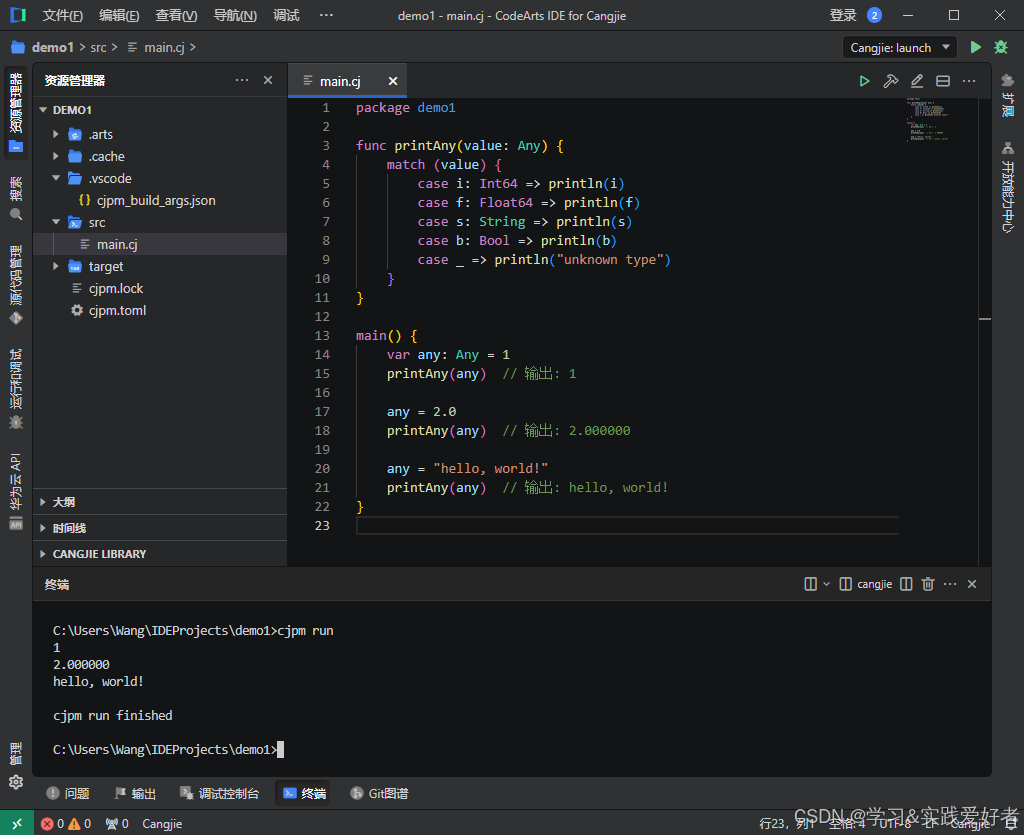Click the remote connection icon in the status bar
Viewport: 1024px width, 835px height.
(16, 823)
